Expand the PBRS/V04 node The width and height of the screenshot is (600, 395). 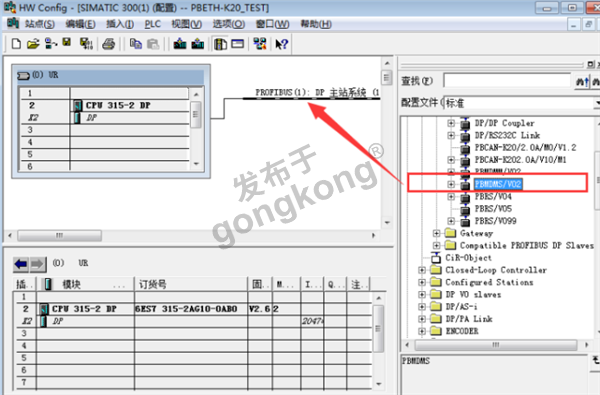[x=451, y=196]
